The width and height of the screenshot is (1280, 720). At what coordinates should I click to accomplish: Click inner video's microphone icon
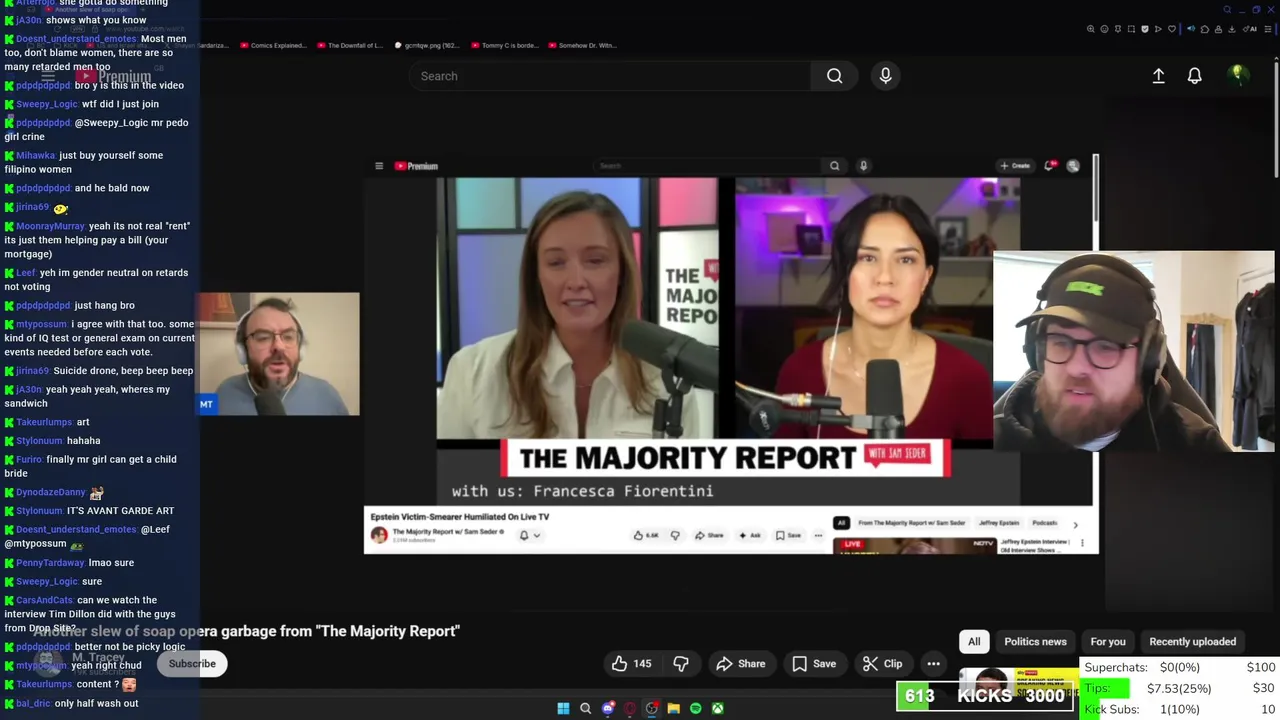click(863, 166)
